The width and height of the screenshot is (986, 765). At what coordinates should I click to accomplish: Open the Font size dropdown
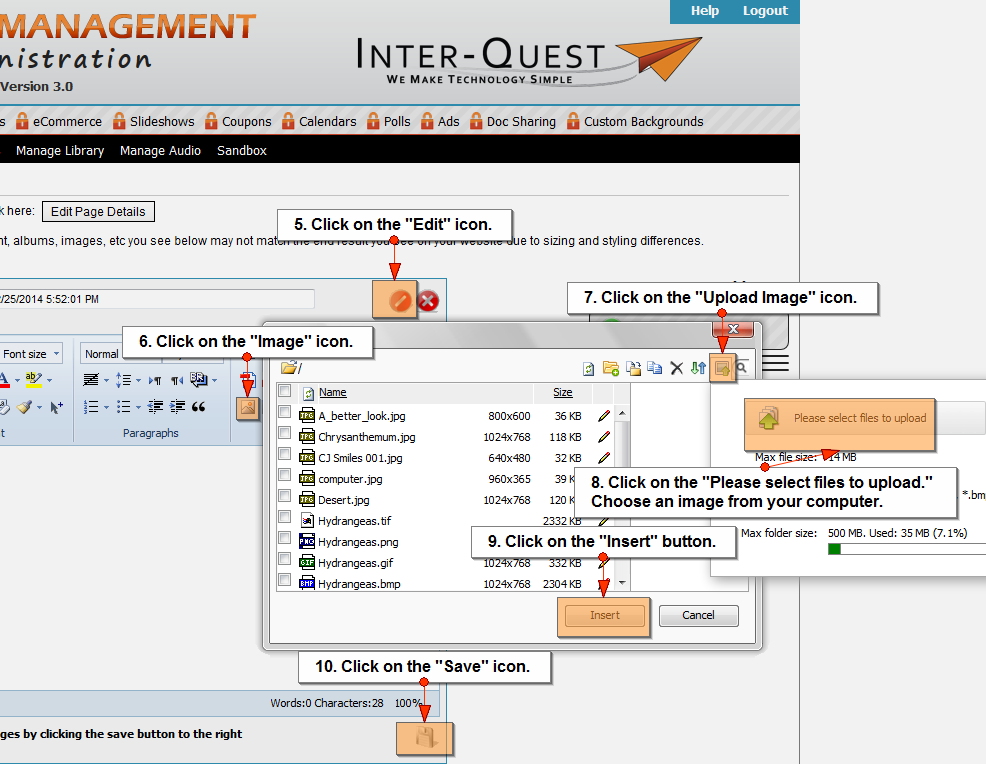click(57, 354)
